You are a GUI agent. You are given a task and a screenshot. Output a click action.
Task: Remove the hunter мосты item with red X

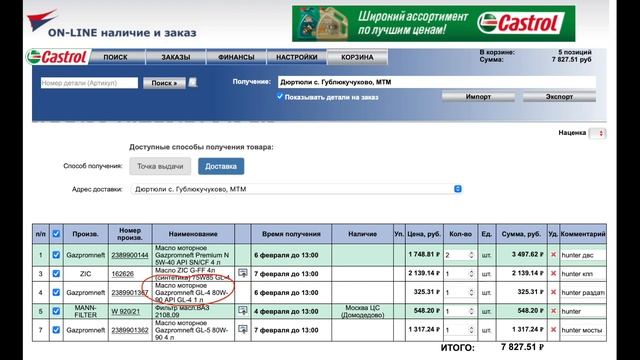click(553, 329)
